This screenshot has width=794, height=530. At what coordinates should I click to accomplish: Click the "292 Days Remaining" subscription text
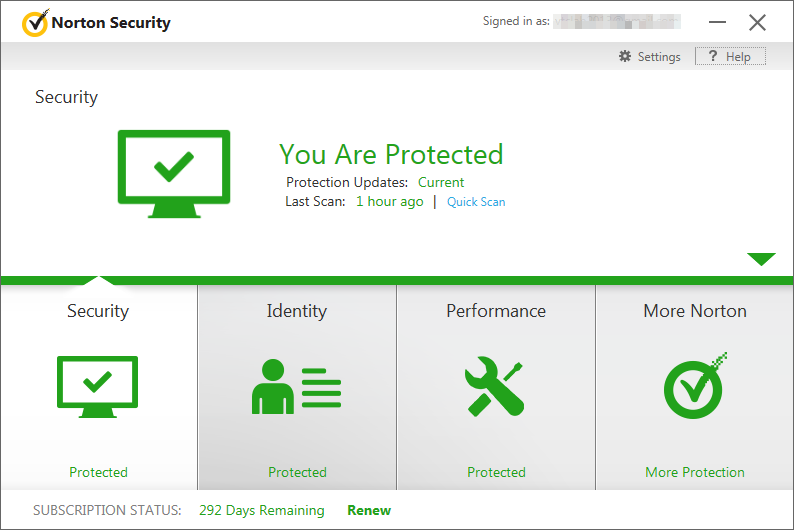(x=262, y=510)
